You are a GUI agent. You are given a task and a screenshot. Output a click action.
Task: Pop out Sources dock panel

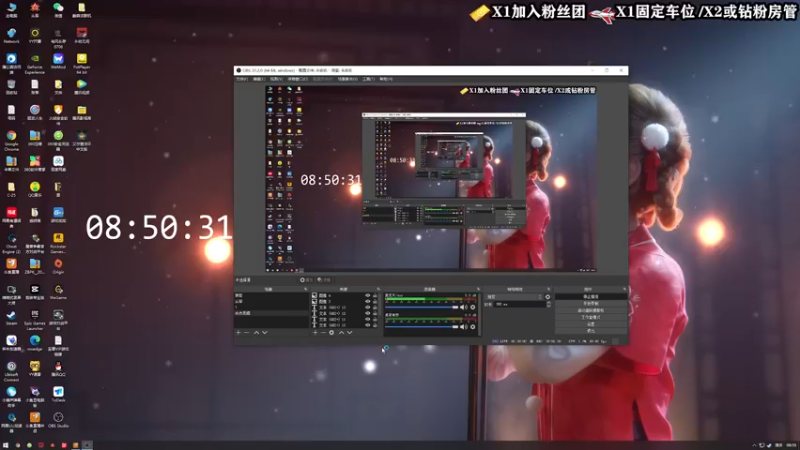point(378,289)
